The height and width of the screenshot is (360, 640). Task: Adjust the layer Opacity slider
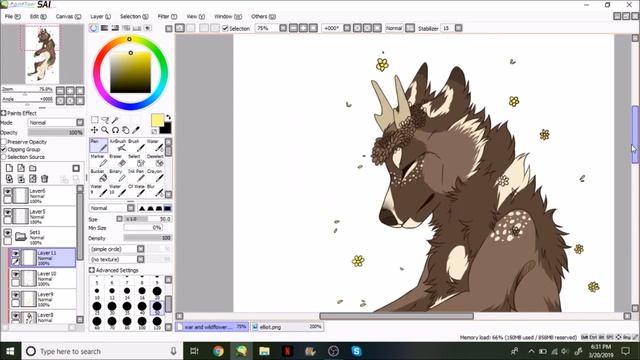(56, 133)
